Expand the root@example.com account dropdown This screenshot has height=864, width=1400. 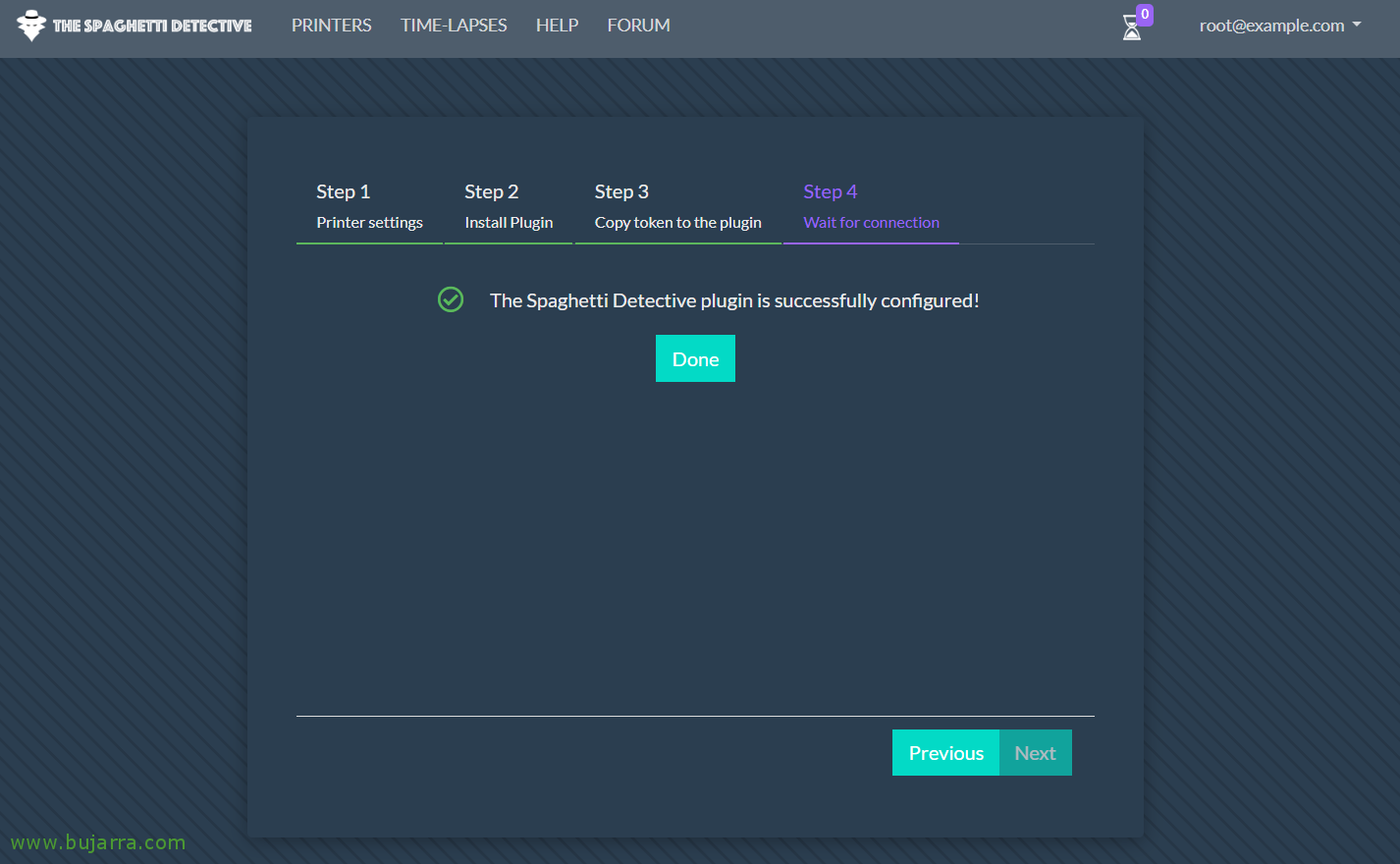click(1280, 26)
